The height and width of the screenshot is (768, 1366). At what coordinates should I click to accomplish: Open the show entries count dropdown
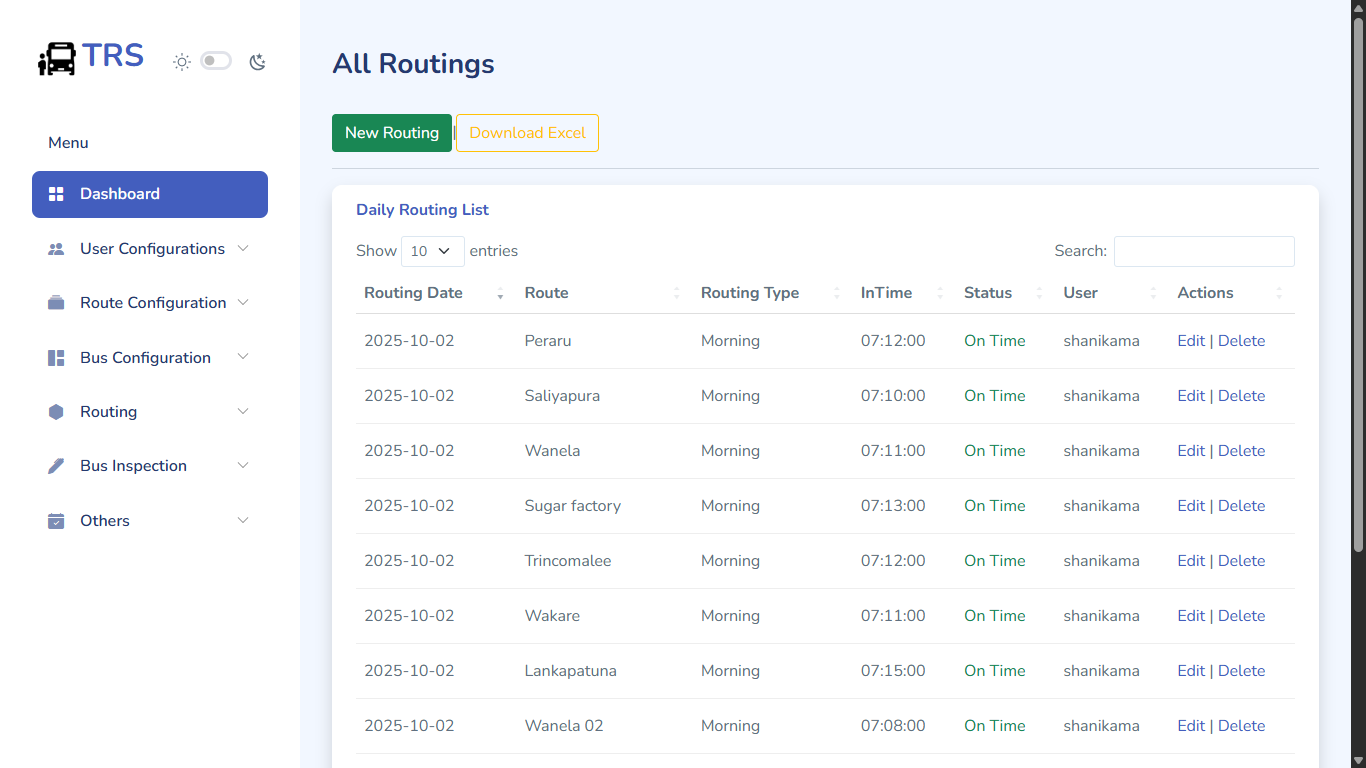pyautogui.click(x=432, y=251)
